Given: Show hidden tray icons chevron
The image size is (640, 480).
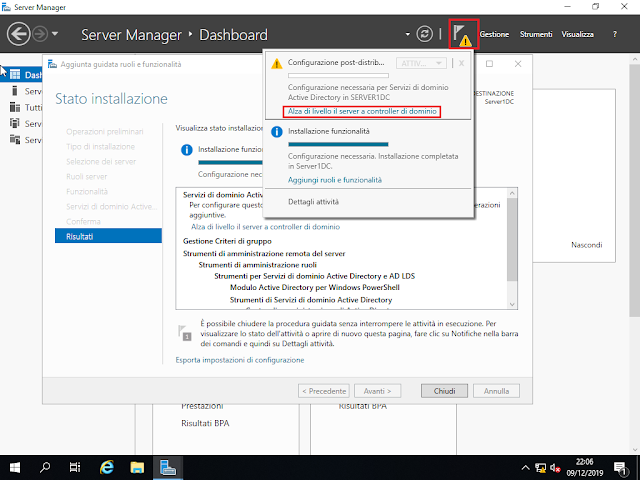Looking at the screenshot, I should pyautogui.click(x=526, y=468).
